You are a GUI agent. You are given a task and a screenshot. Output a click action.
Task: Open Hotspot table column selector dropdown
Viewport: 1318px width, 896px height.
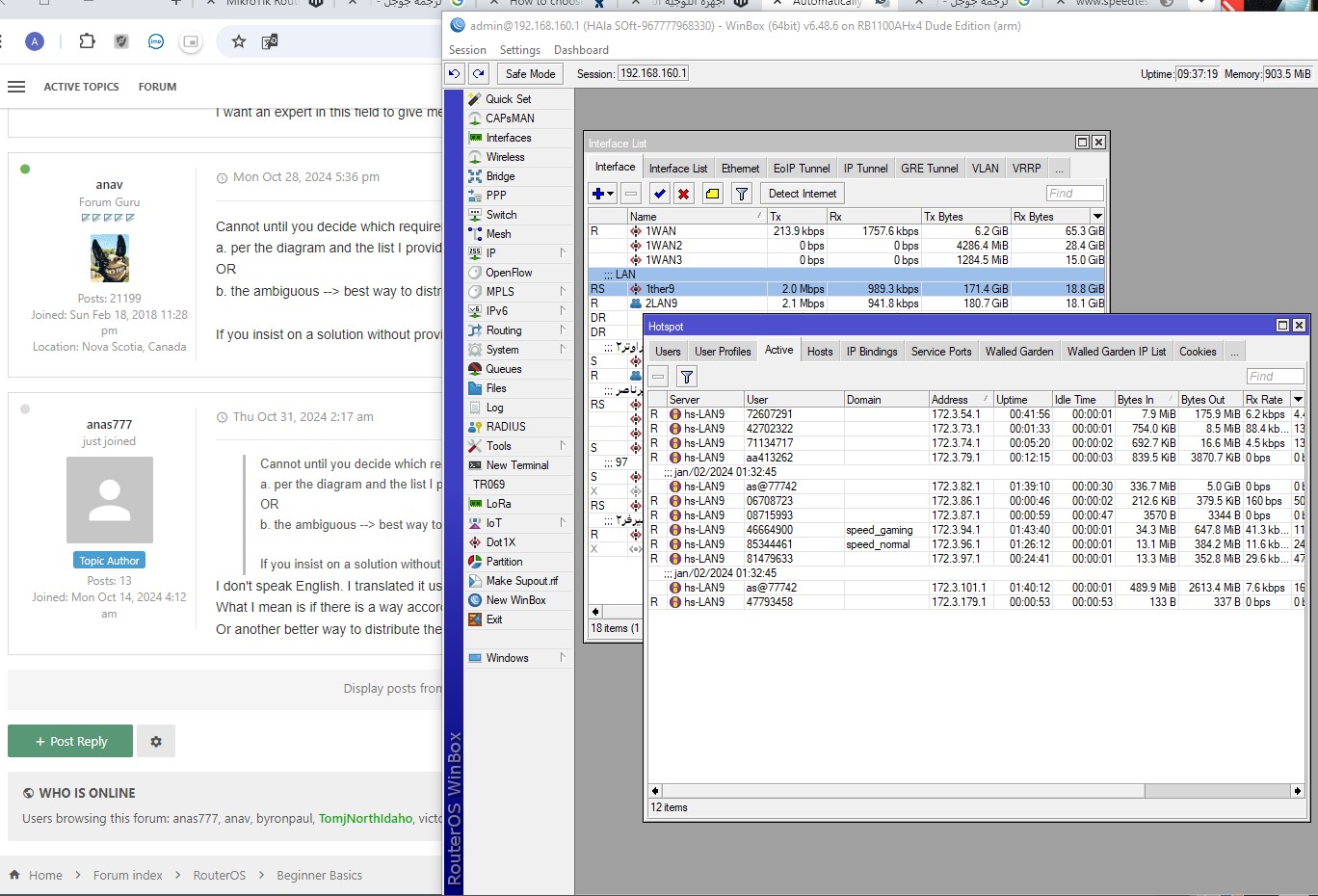tap(1298, 400)
